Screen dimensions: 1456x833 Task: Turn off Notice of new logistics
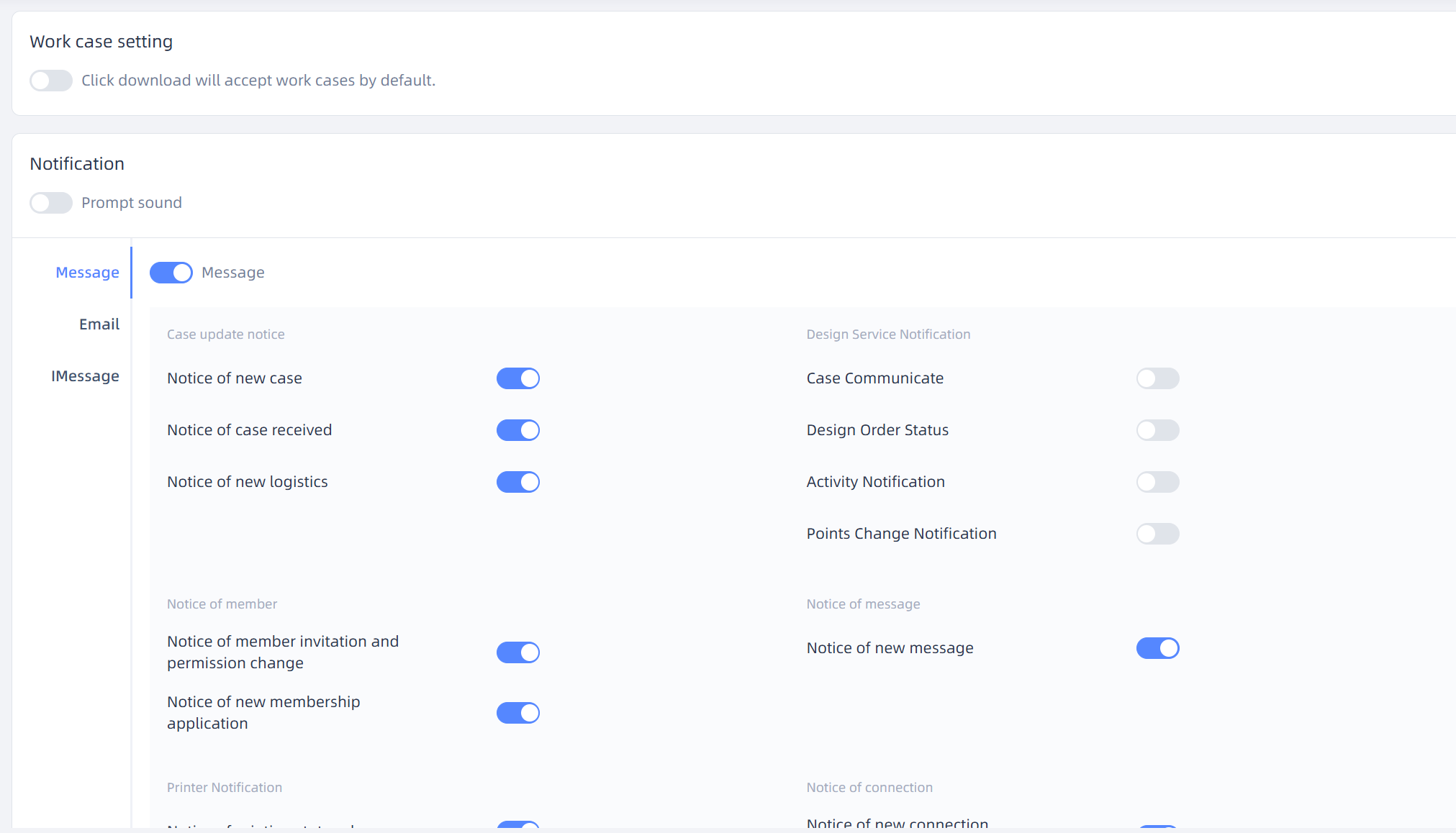[517, 482]
